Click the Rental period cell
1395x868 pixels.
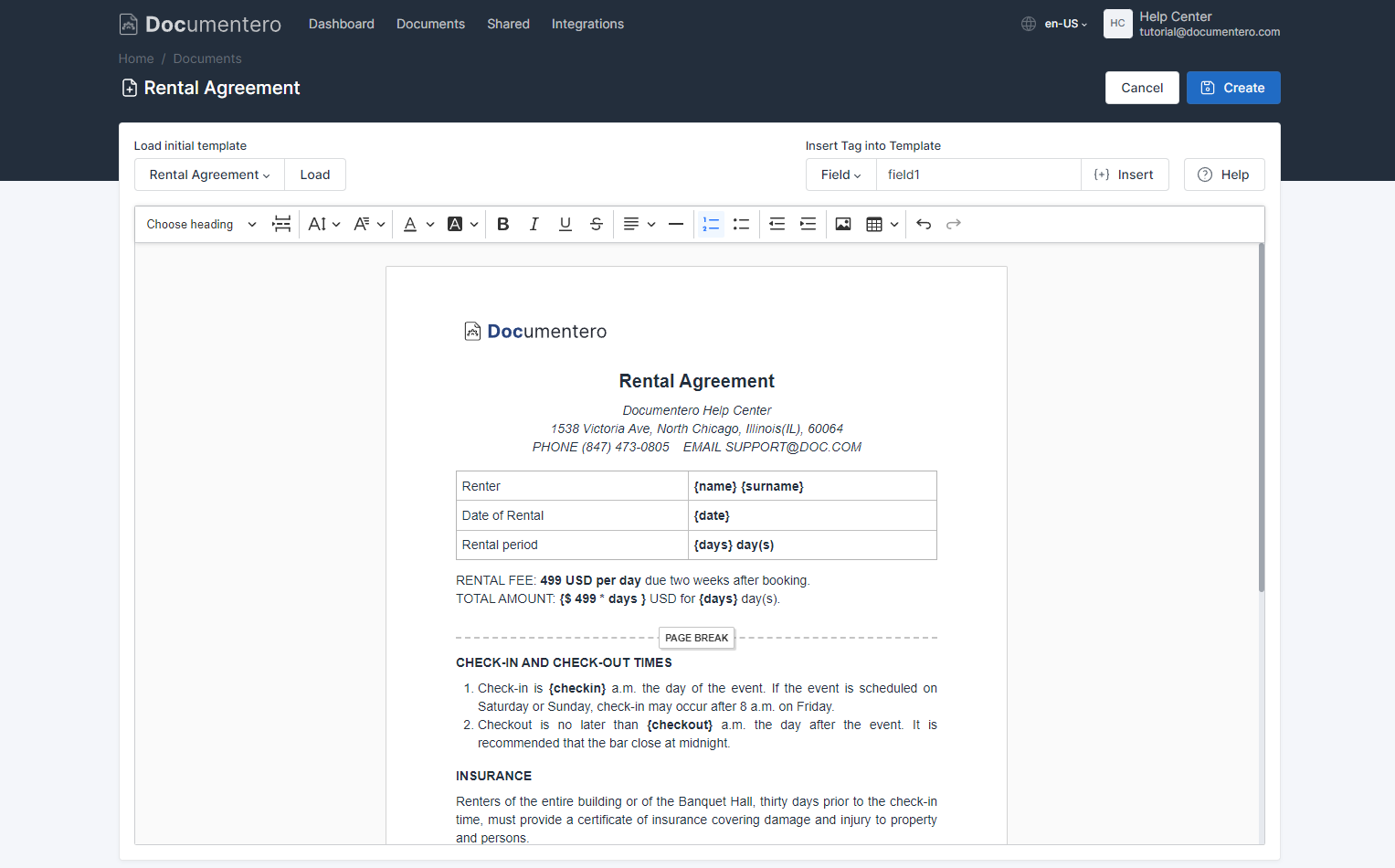click(x=572, y=545)
